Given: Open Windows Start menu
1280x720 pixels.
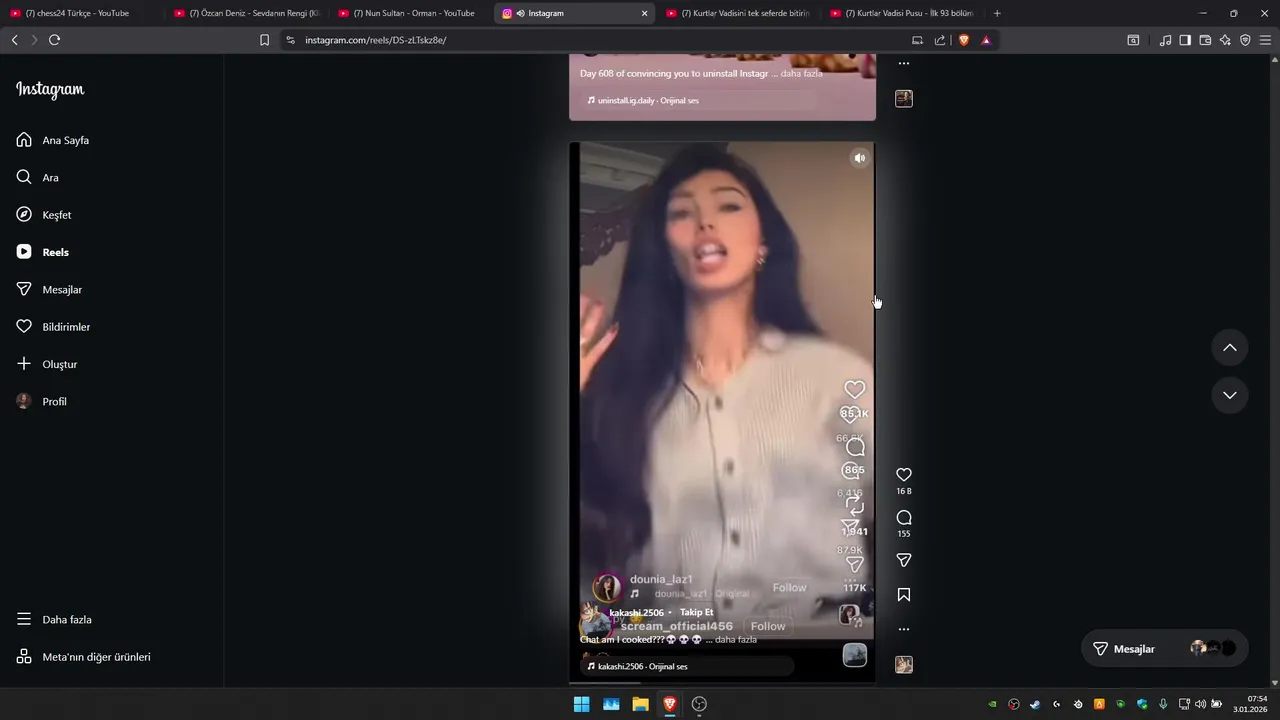Looking at the screenshot, I should pos(581,704).
